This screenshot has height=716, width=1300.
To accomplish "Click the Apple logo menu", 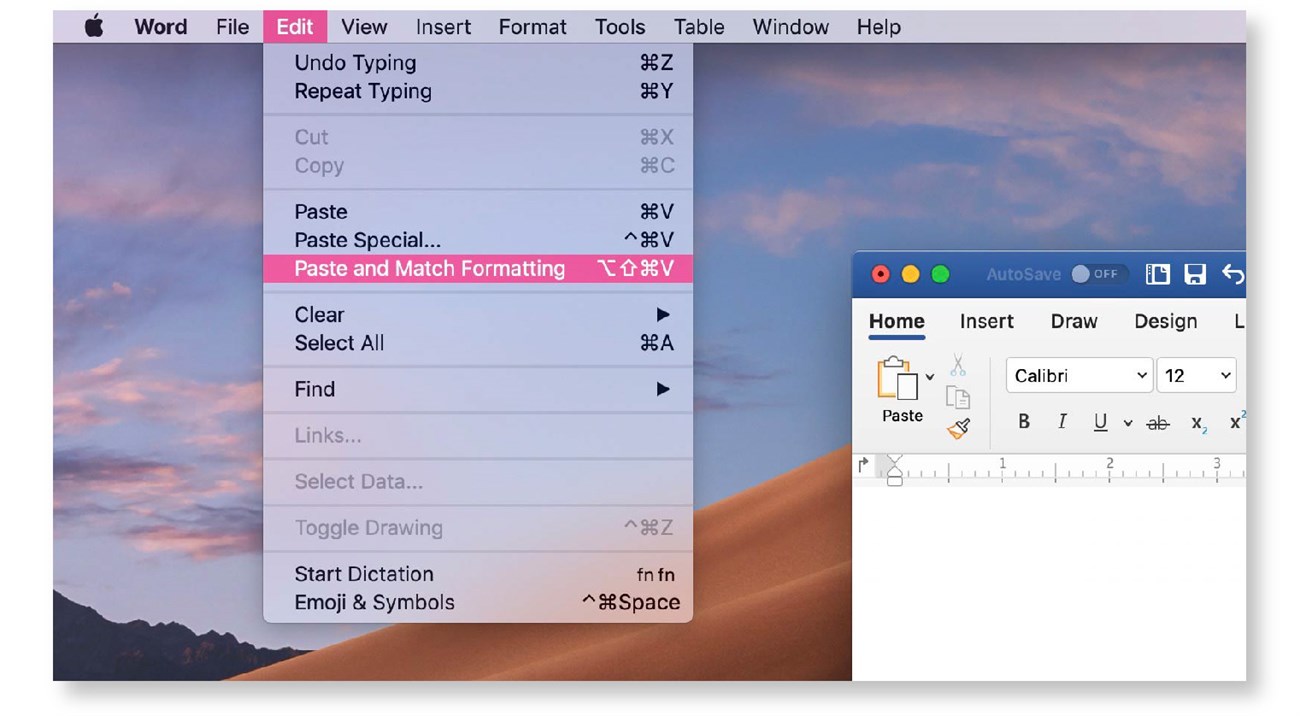I will 94,27.
